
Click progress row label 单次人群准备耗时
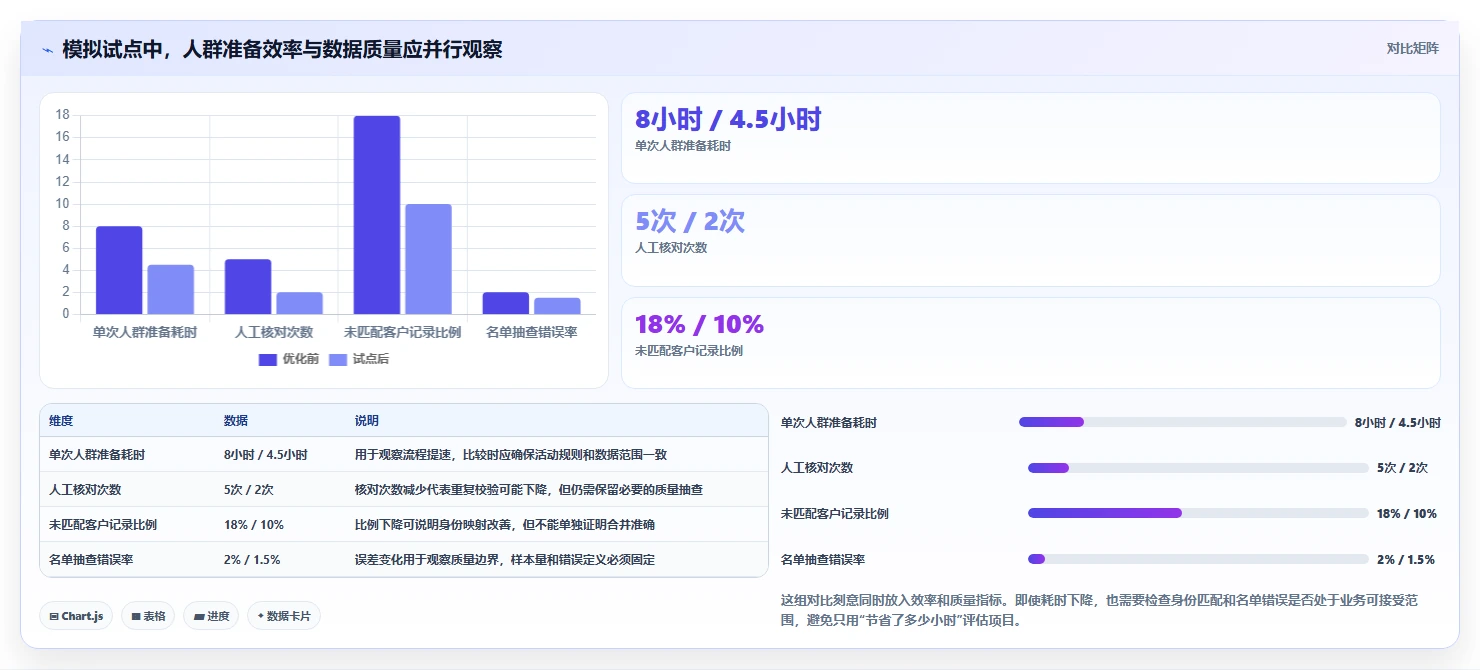coord(829,423)
